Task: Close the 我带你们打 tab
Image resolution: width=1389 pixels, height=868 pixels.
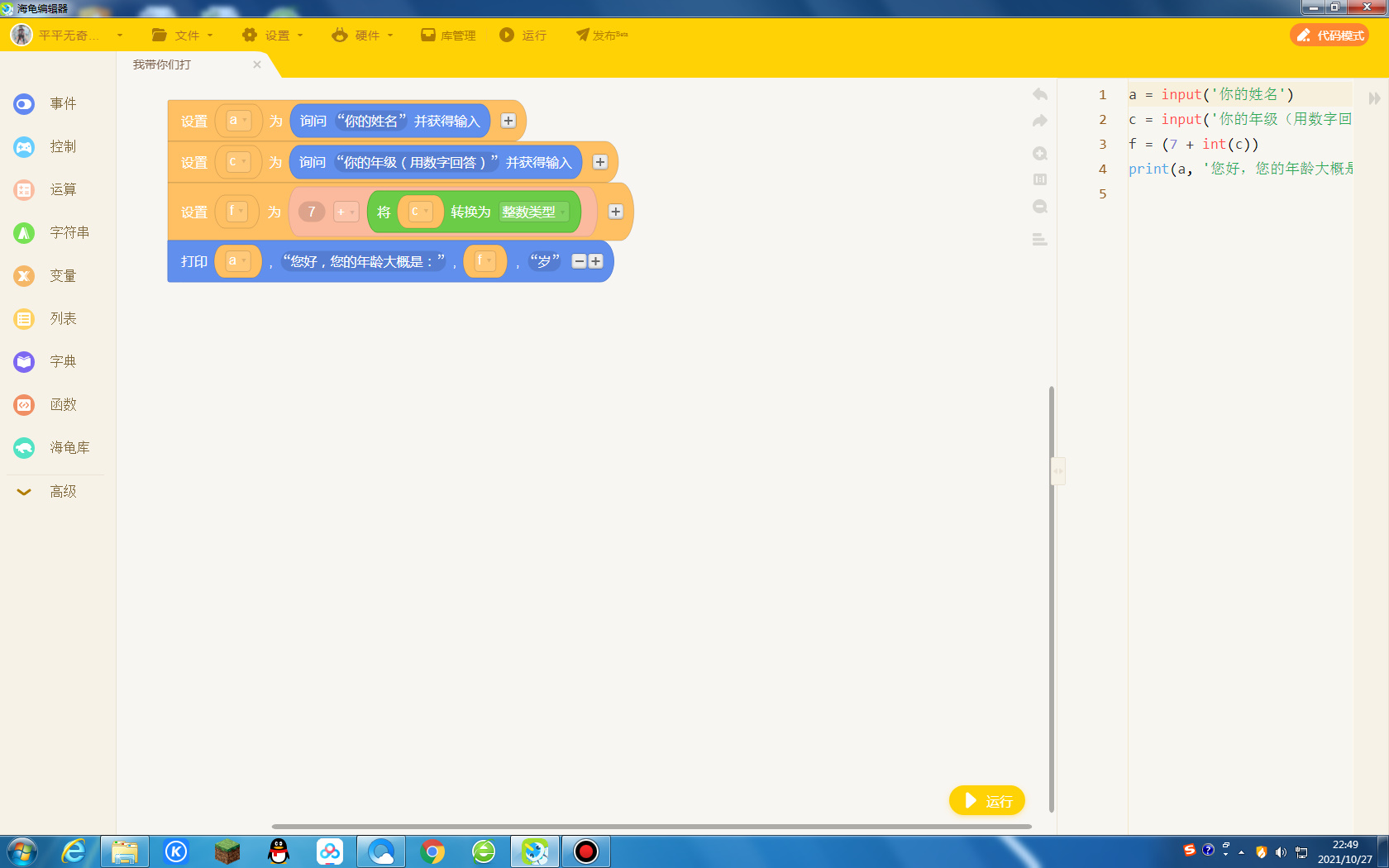Action: pos(257,64)
